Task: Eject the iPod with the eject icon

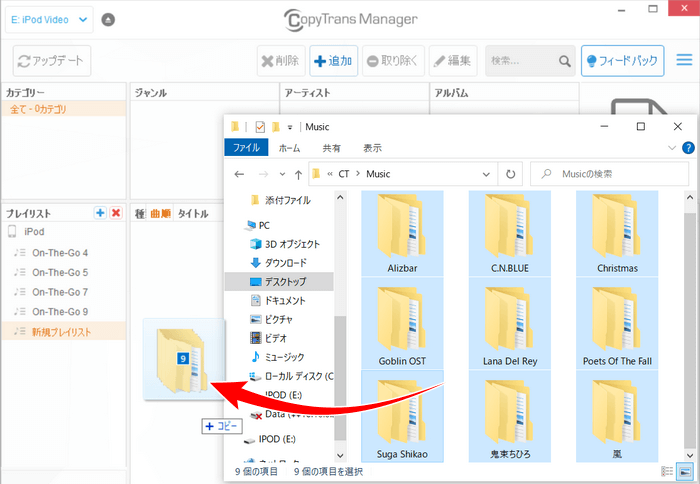Action: (x=108, y=20)
